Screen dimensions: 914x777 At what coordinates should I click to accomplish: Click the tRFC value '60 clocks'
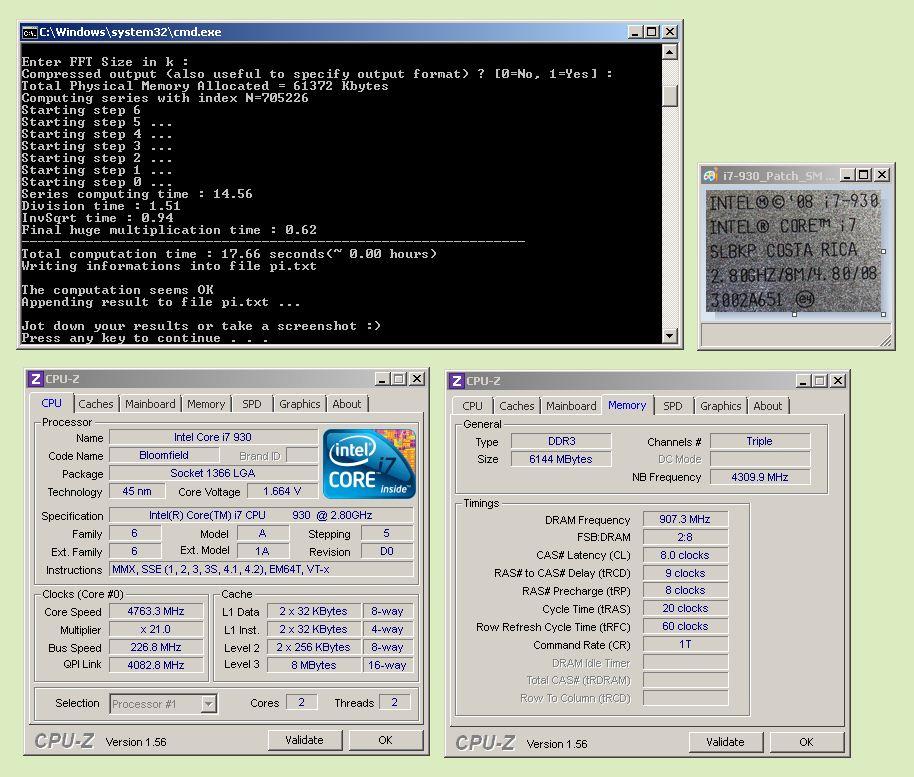pyautogui.click(x=686, y=627)
